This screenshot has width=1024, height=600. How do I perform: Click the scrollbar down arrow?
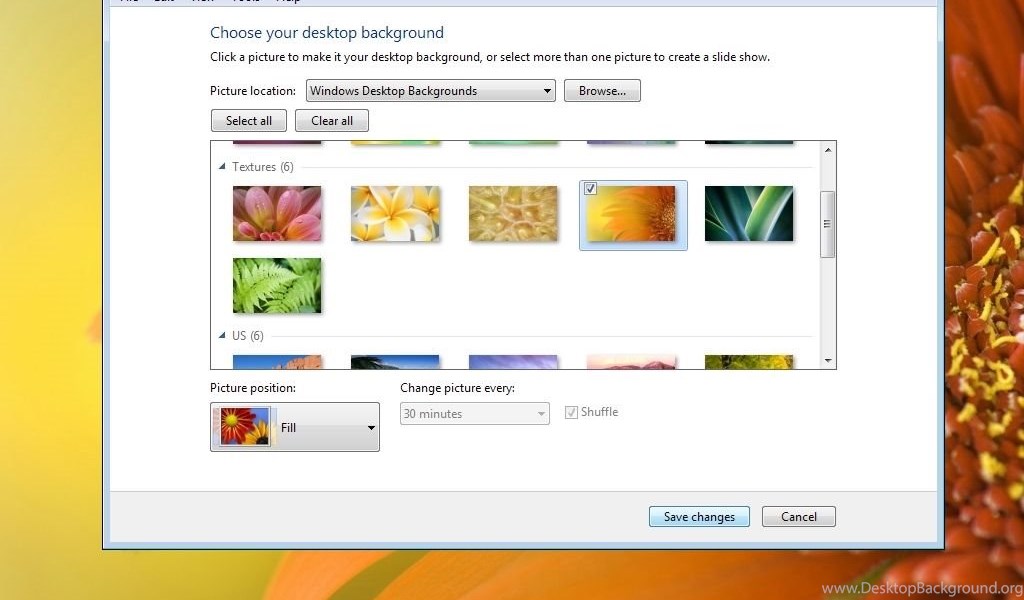(828, 360)
